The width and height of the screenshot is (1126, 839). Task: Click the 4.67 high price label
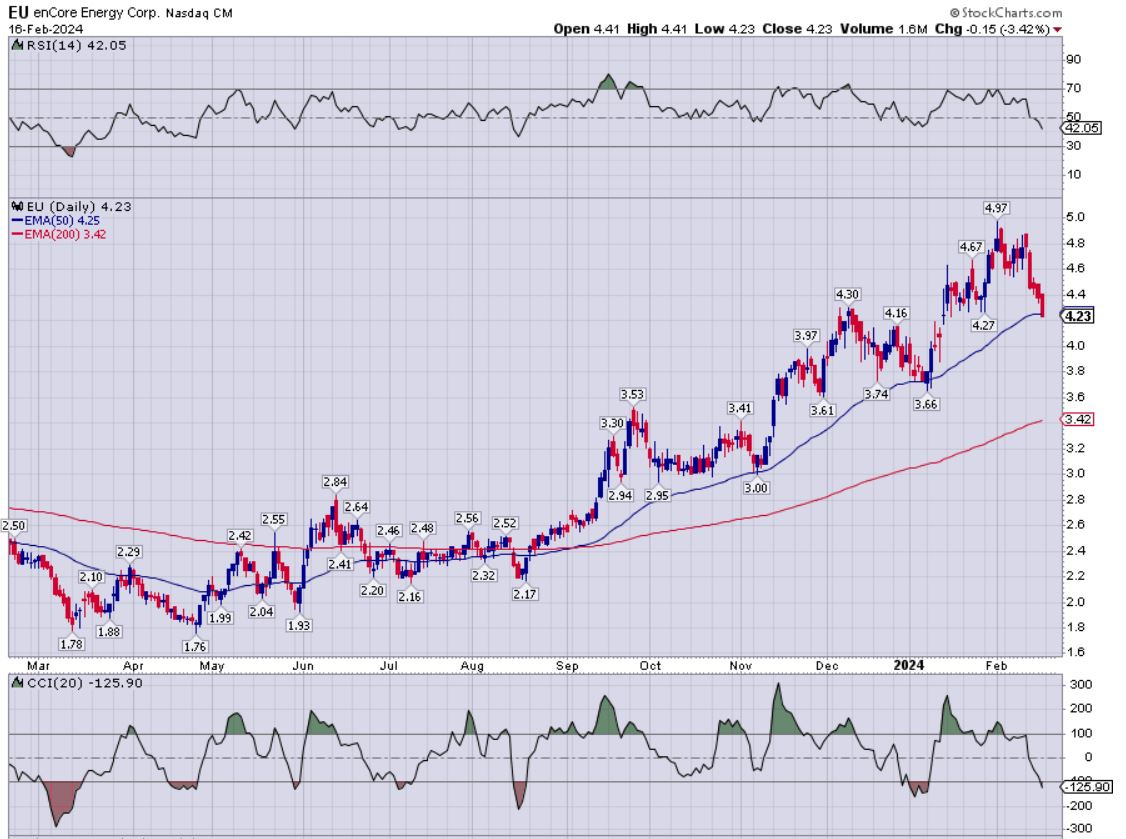tap(971, 247)
